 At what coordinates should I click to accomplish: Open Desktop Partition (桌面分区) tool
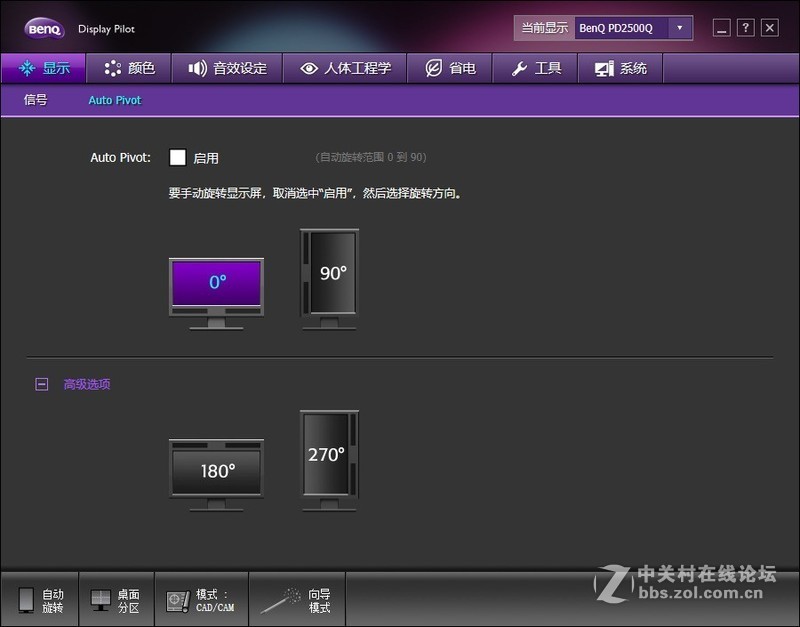pos(116,599)
